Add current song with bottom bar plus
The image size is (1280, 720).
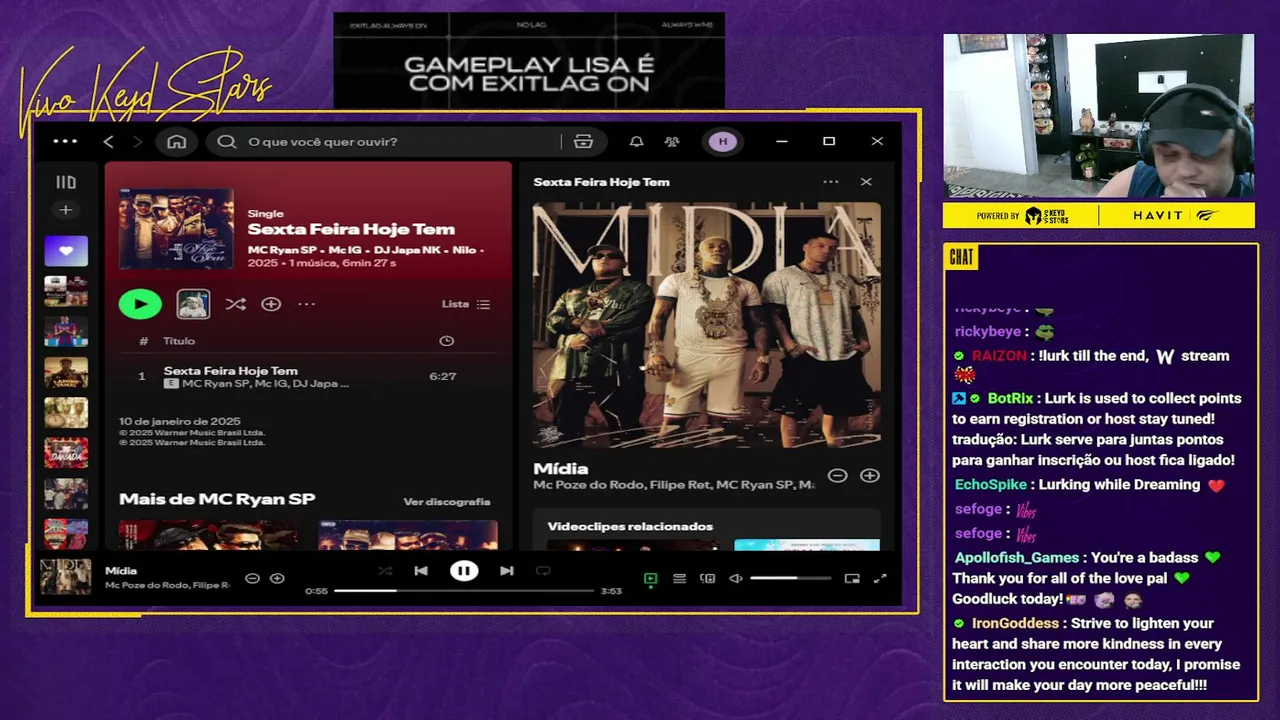277,578
